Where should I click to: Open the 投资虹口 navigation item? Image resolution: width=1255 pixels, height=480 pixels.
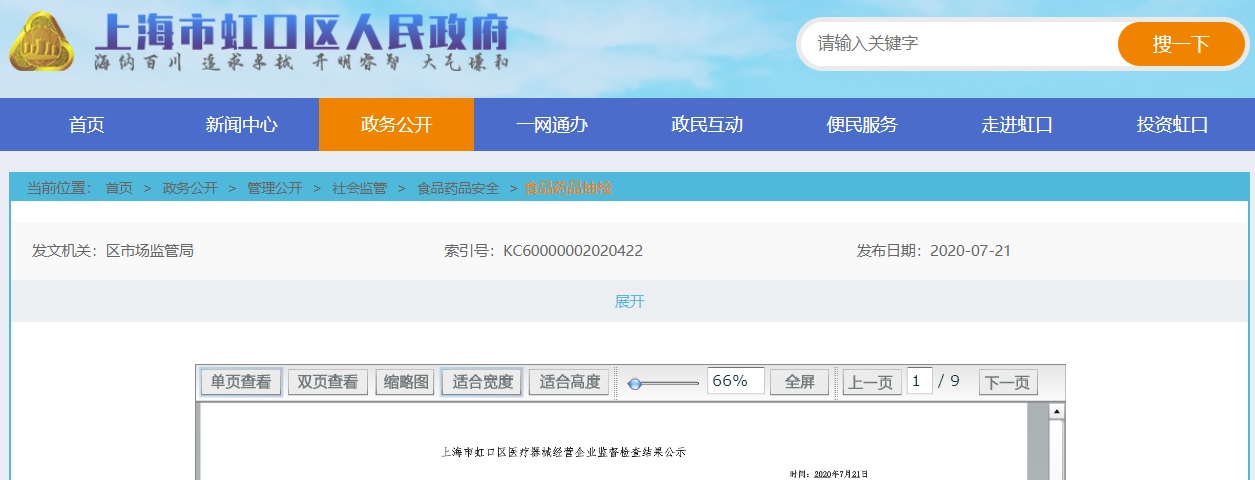click(x=1172, y=125)
